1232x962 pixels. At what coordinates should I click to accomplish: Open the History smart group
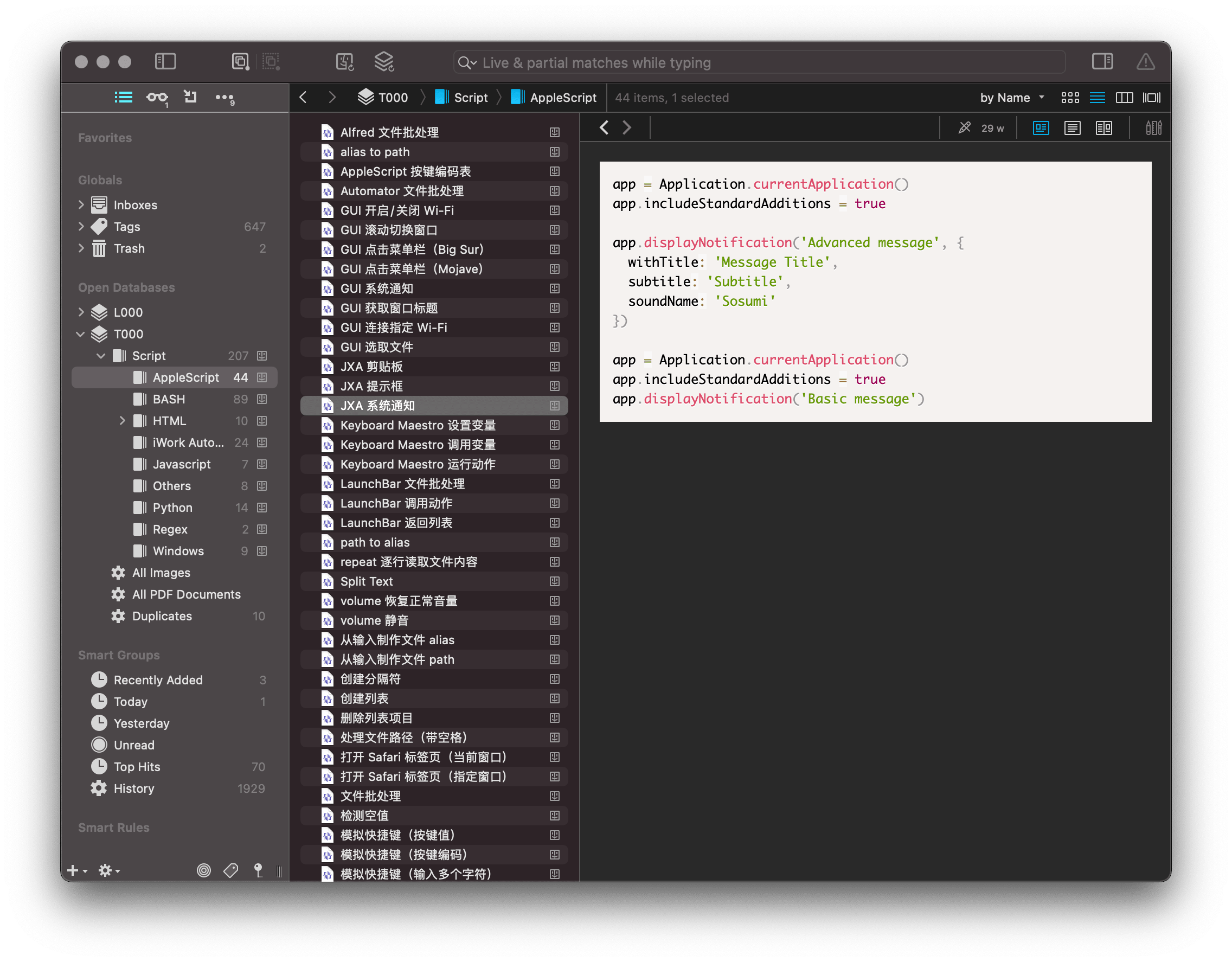(175, 788)
